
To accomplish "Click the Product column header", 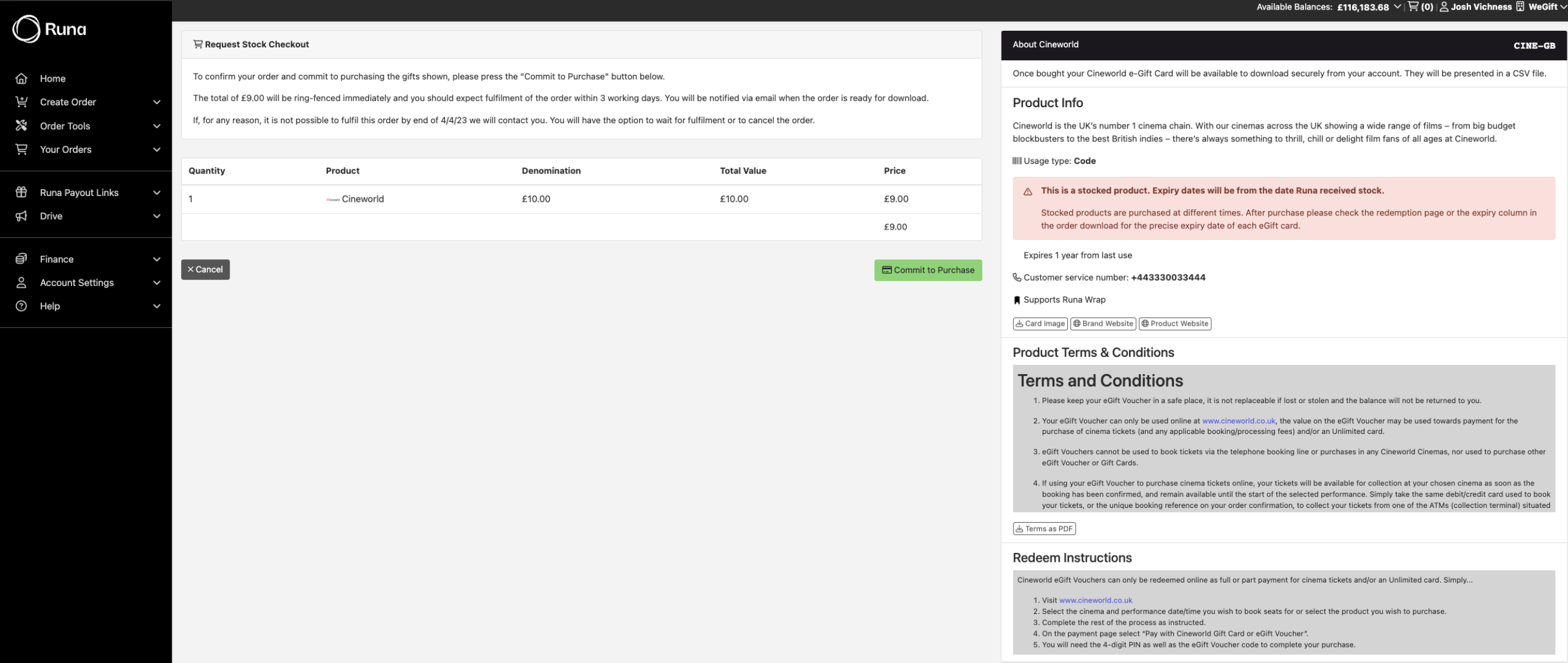I will tap(342, 170).
